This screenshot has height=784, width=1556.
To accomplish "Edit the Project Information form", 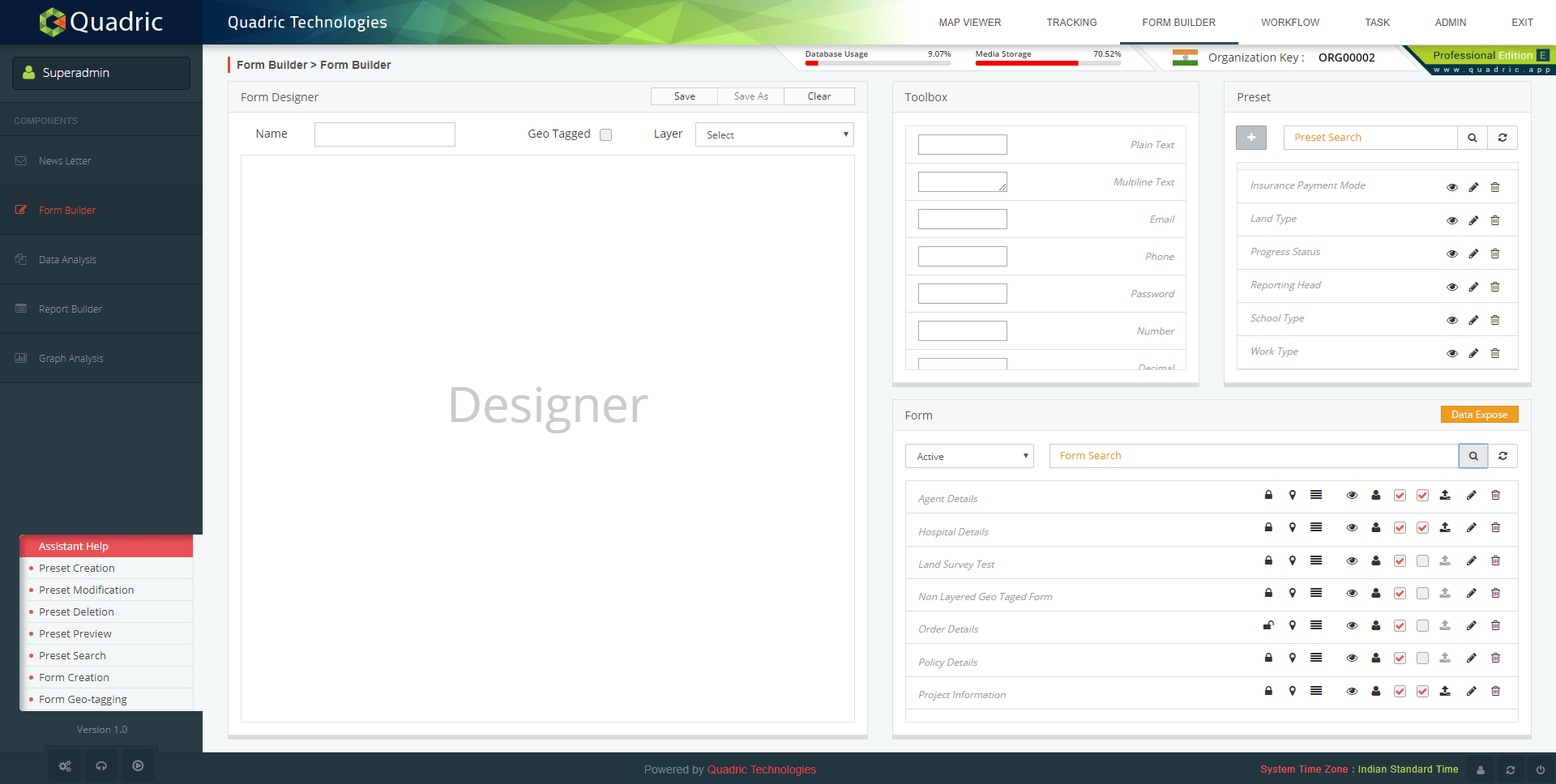I will (1471, 691).
